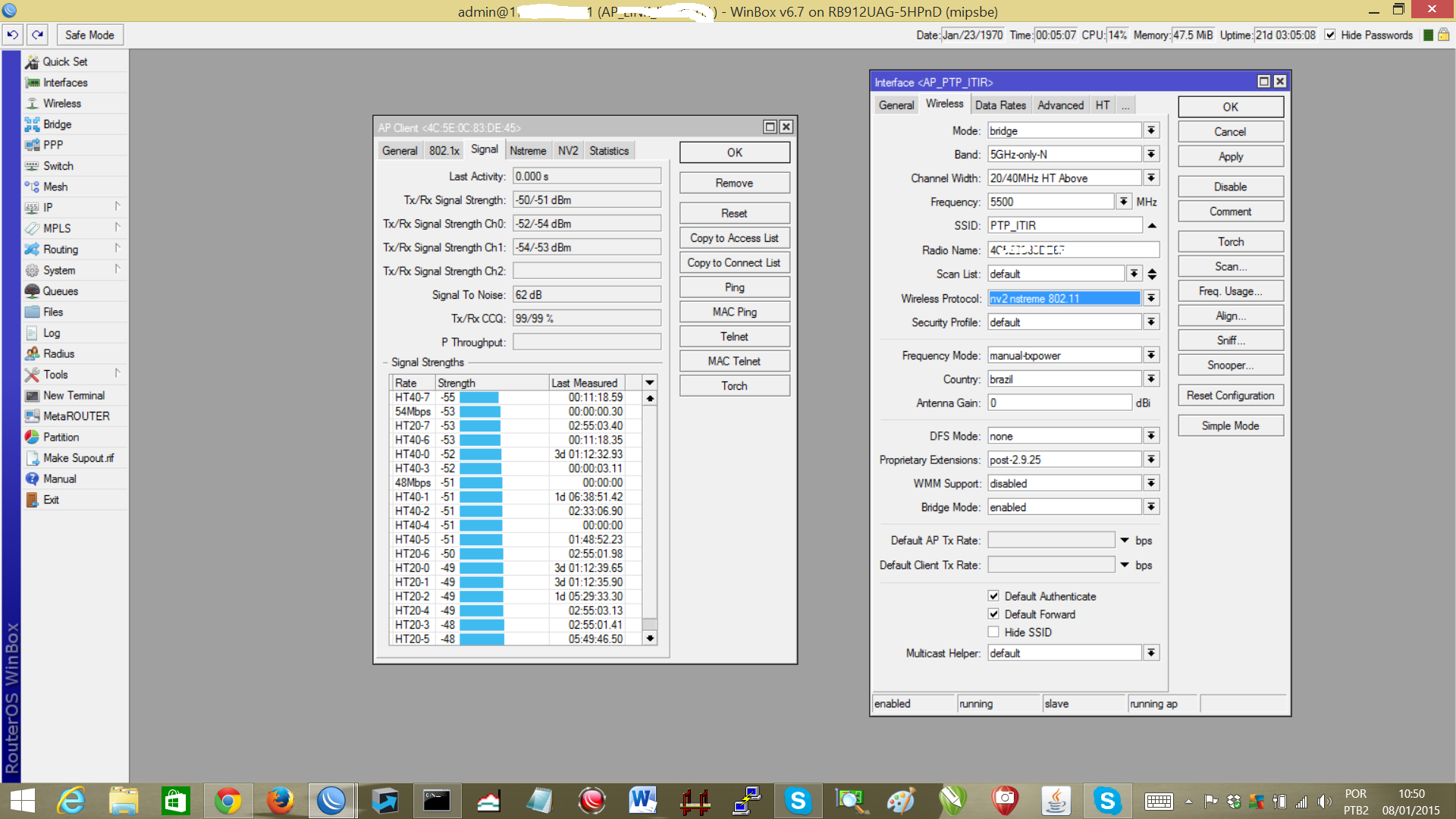Click the padlock icon in top bar
The height and width of the screenshot is (819, 1456).
pos(1444,35)
